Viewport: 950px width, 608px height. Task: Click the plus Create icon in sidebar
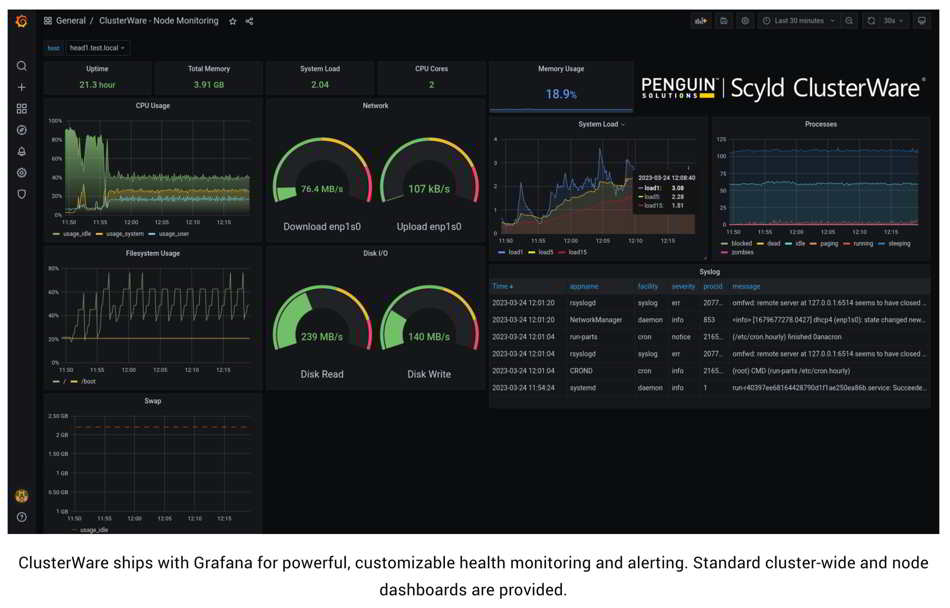click(21, 88)
